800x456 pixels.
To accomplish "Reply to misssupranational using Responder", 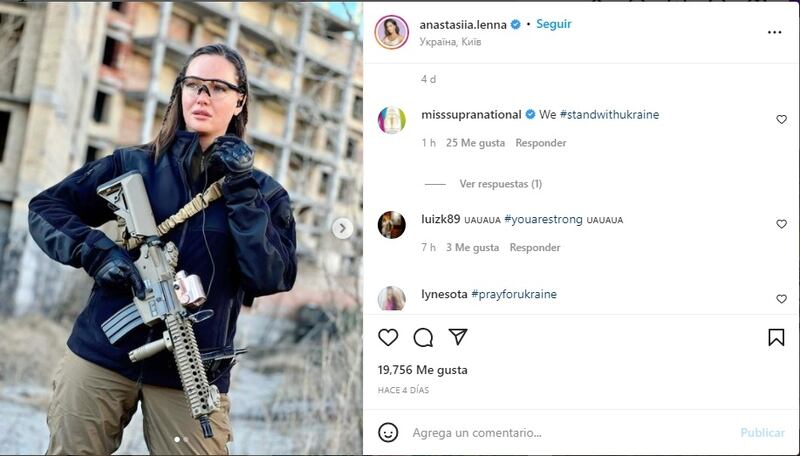I will [x=540, y=143].
